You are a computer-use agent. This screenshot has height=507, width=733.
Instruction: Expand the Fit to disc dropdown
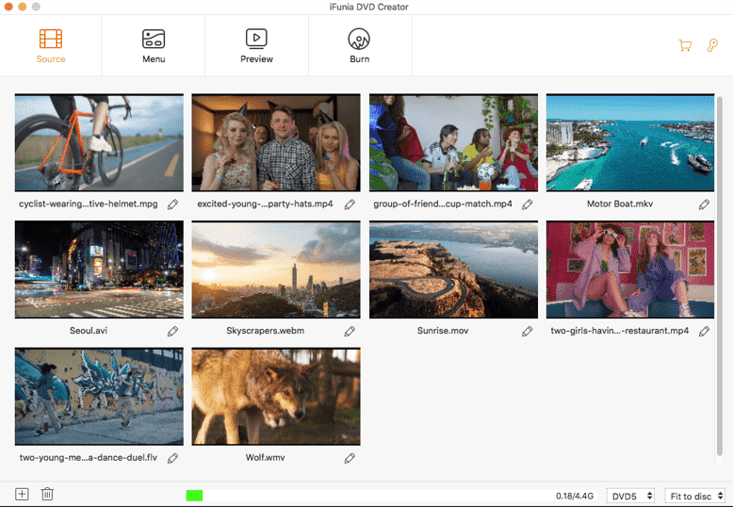coord(697,496)
